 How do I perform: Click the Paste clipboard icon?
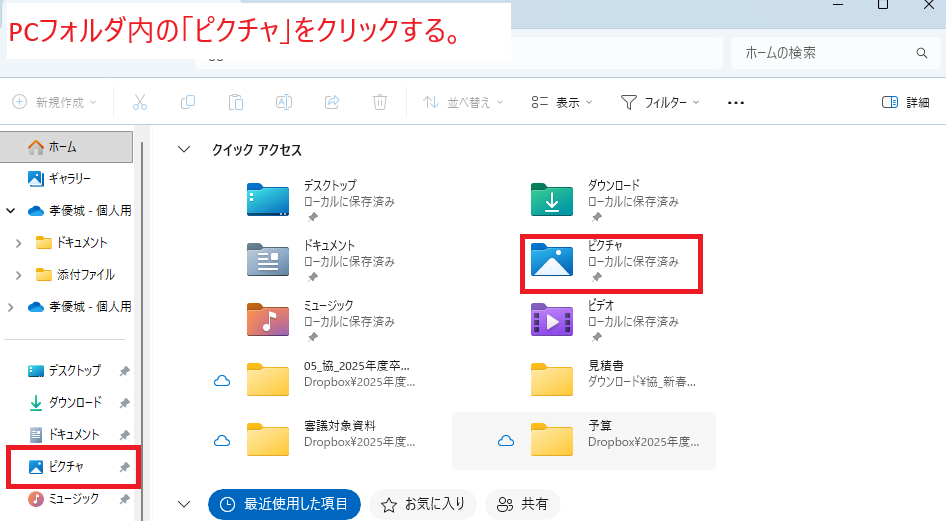coord(236,102)
